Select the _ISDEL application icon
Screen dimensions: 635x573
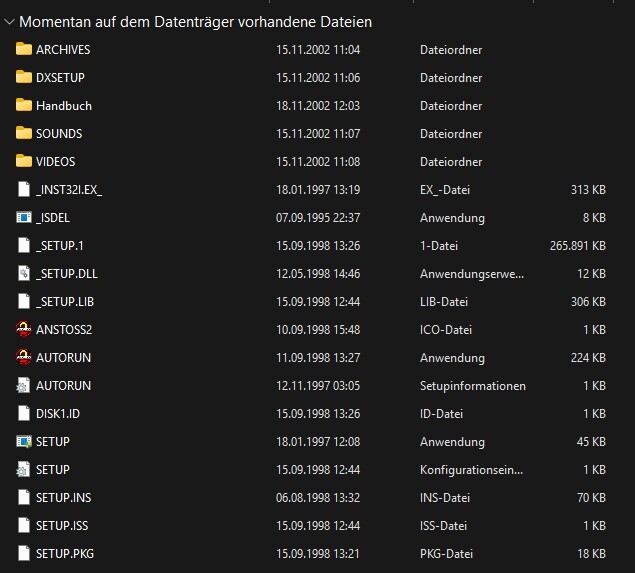24,217
